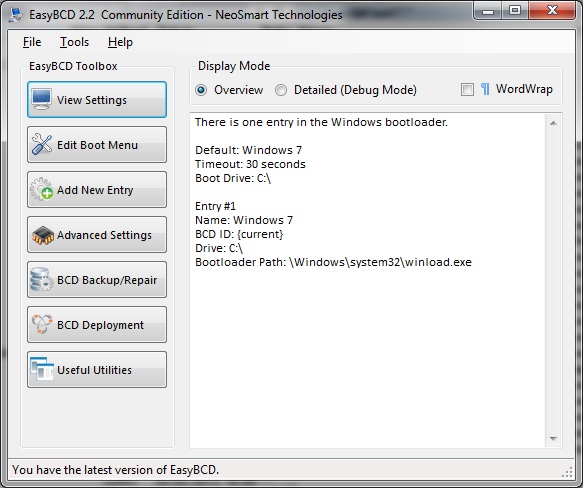Click the wrench-screwdriver icon on Edit Boot Menu
583x488 pixels.
[42, 144]
